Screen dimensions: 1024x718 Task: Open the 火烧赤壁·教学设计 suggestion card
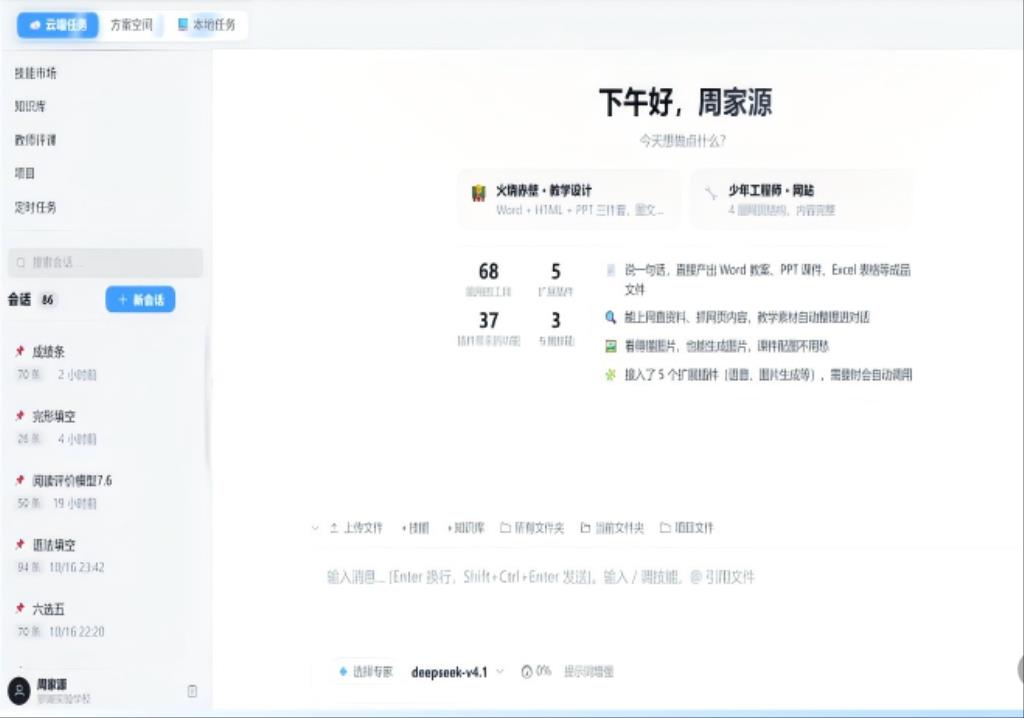[569, 199]
